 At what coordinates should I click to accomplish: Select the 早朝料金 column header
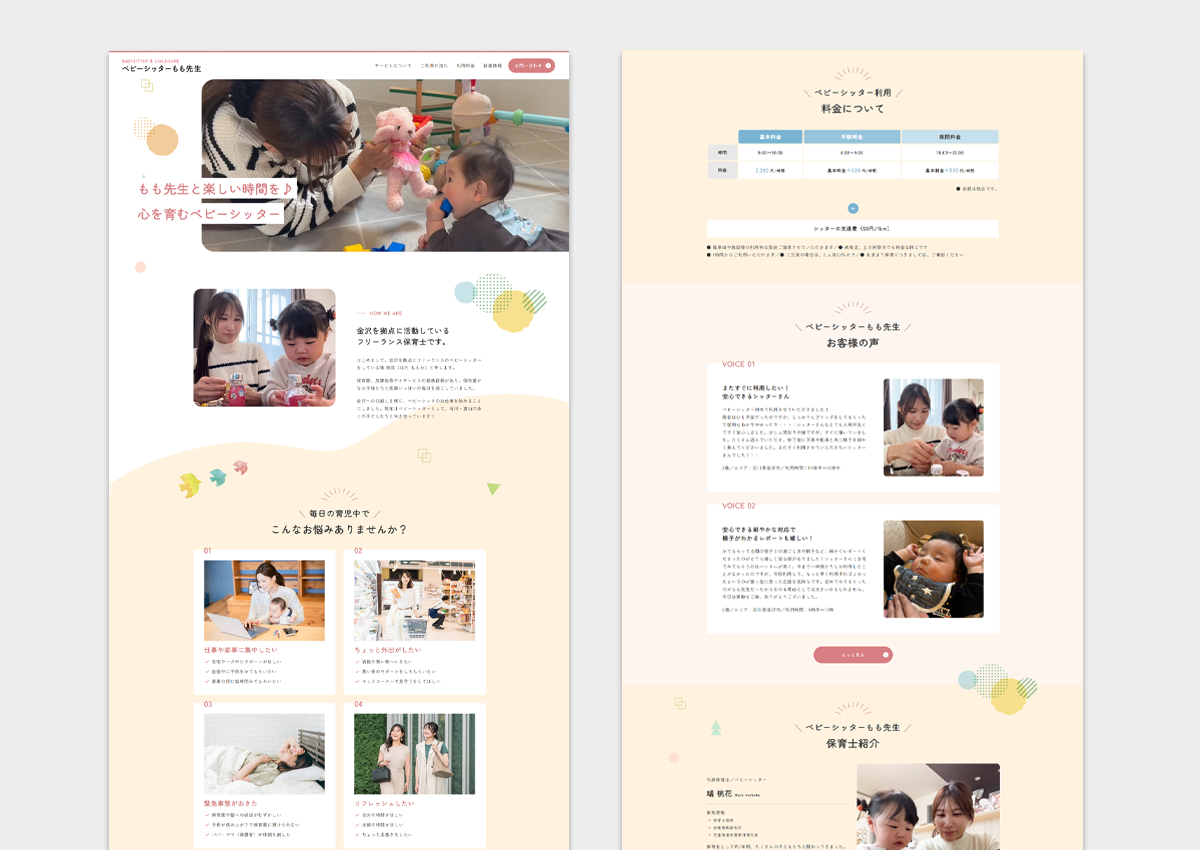(x=852, y=137)
